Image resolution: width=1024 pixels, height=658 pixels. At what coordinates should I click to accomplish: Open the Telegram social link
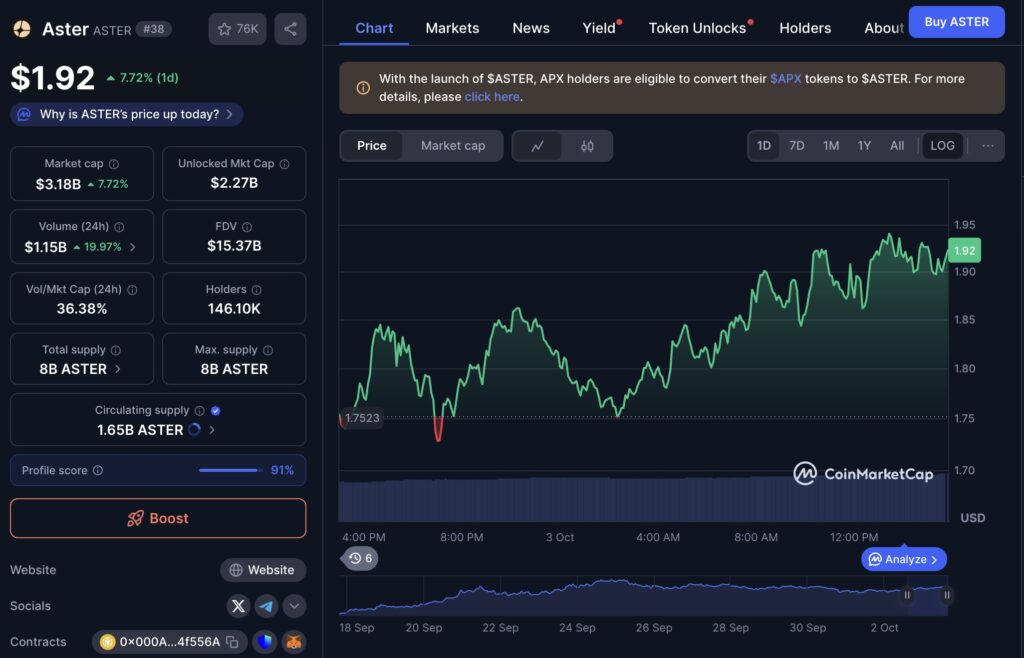point(266,606)
